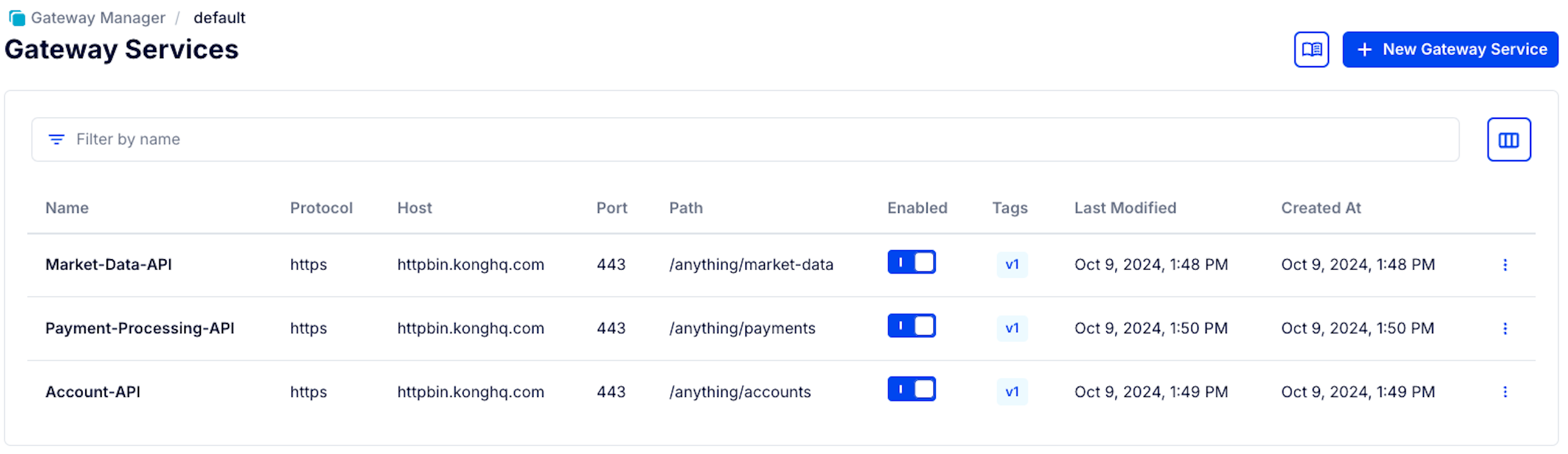Viewport: 1568px width, 454px height.
Task: Go to Gateway Manager breadcrumb
Action: 98,18
